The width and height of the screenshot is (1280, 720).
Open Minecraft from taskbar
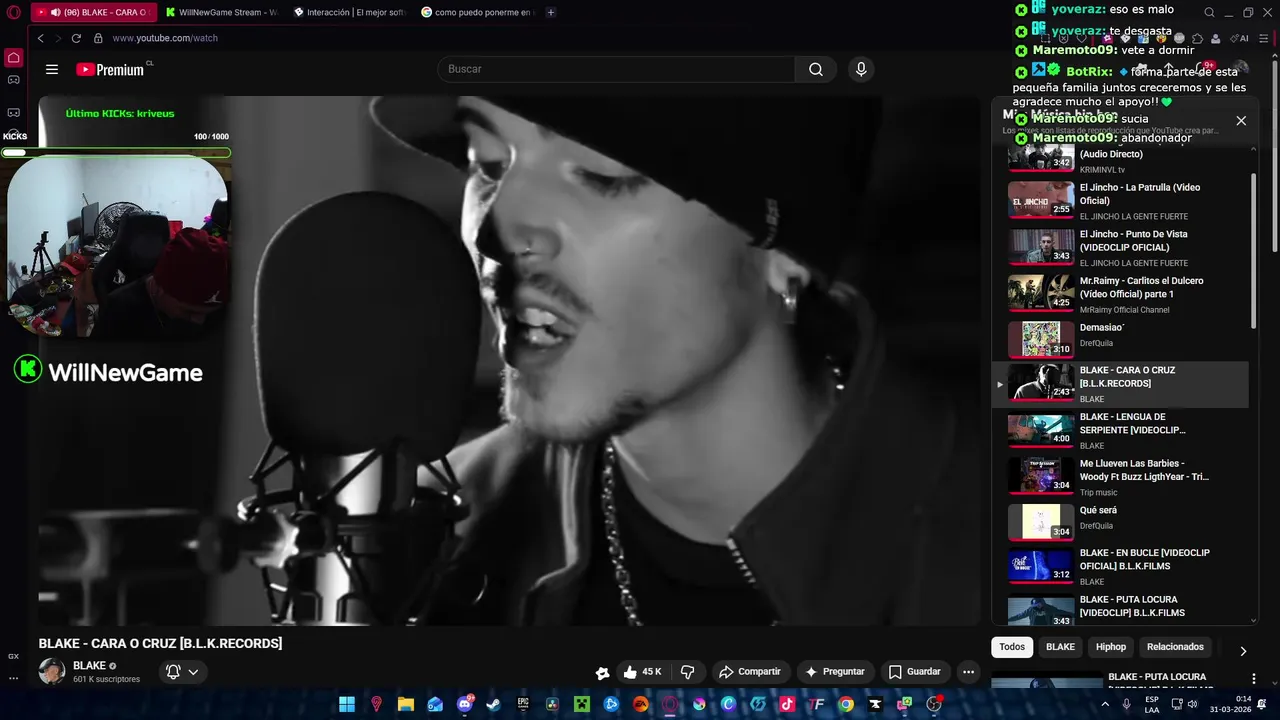[x=582, y=704]
